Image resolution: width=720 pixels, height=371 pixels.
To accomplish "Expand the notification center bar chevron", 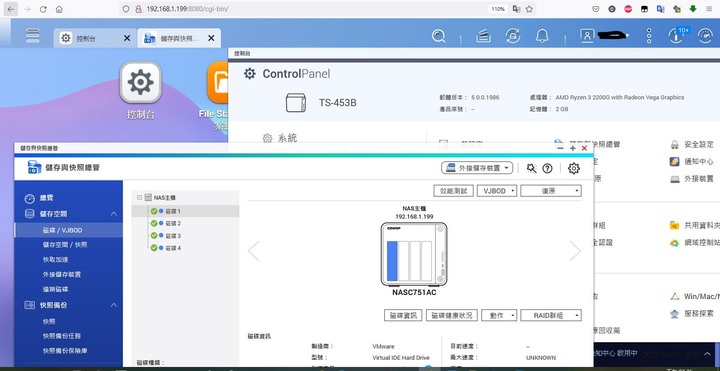I will click(708, 354).
